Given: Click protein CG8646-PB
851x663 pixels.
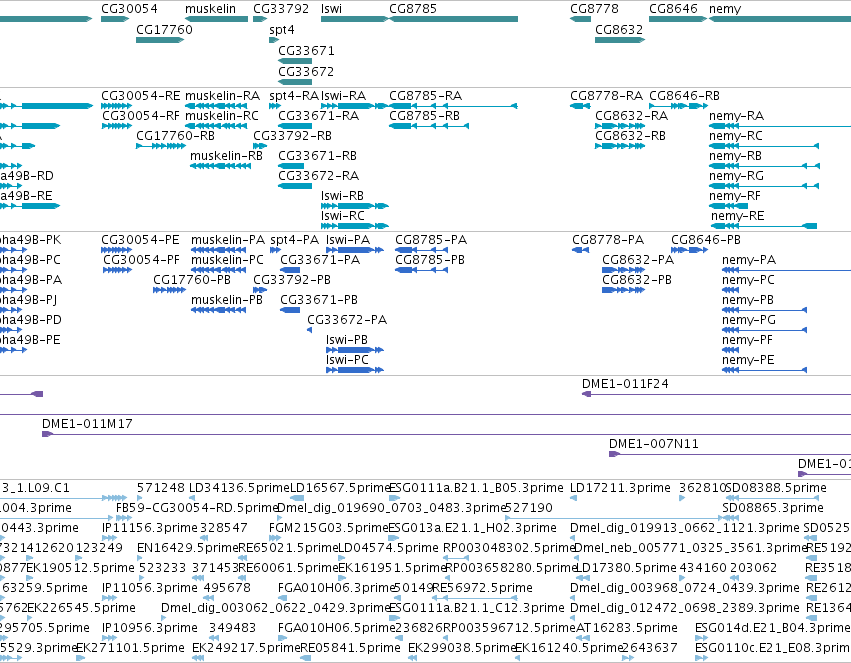Looking at the screenshot, I should click(706, 240).
